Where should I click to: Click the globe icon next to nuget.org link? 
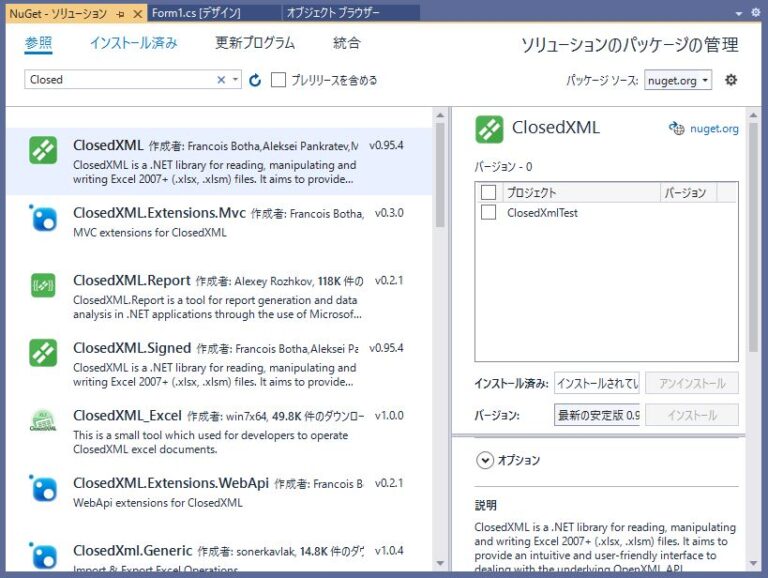(x=676, y=128)
